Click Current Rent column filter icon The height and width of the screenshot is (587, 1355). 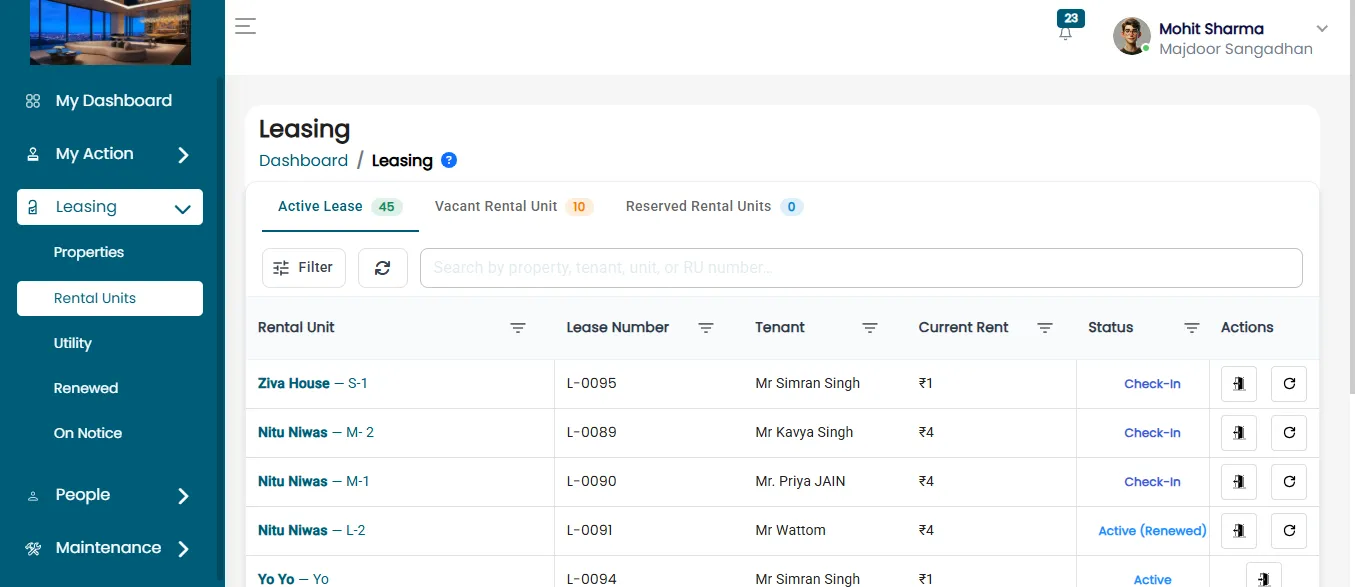(x=1045, y=328)
